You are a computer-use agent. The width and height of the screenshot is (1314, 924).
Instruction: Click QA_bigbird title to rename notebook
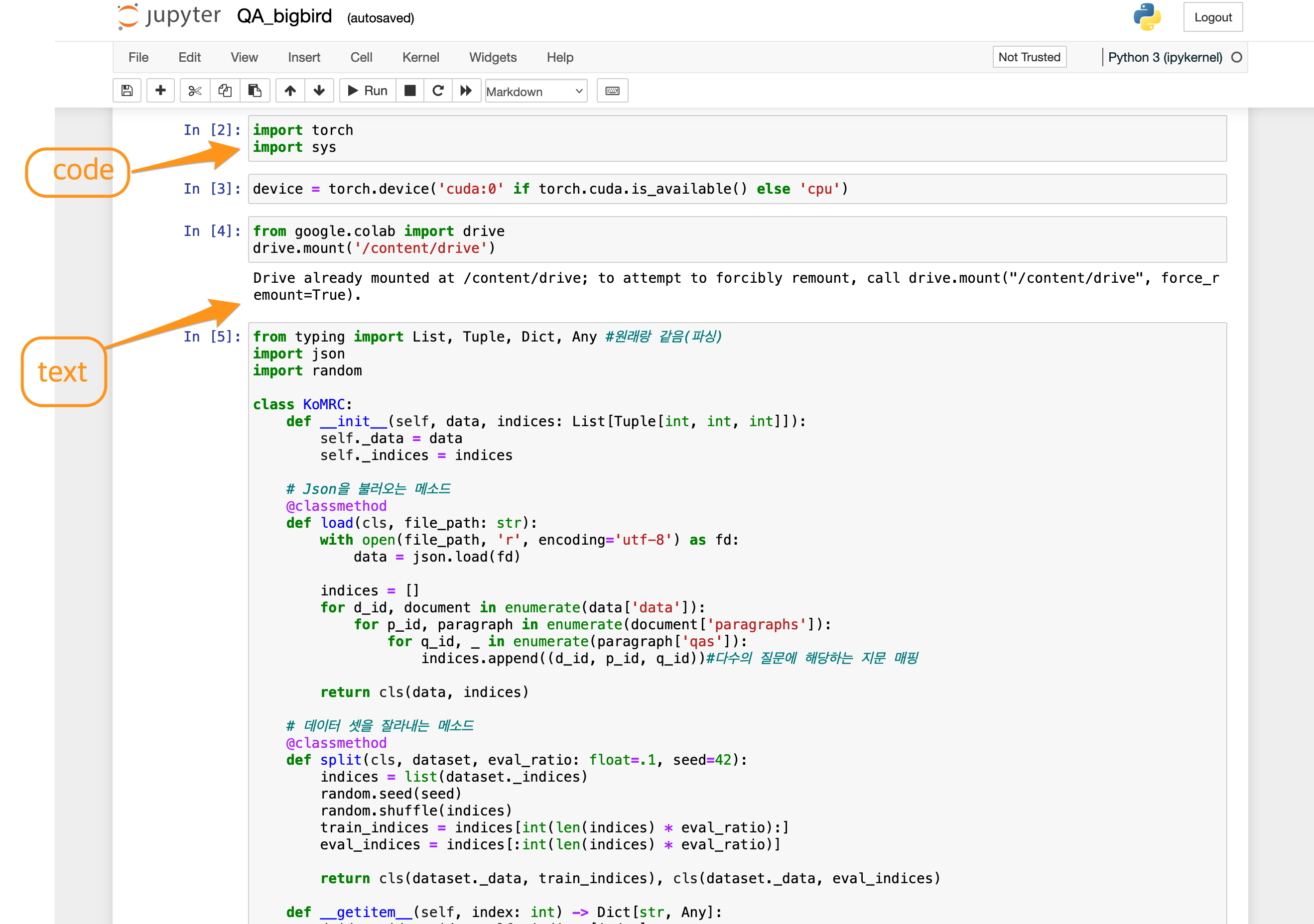coord(284,16)
